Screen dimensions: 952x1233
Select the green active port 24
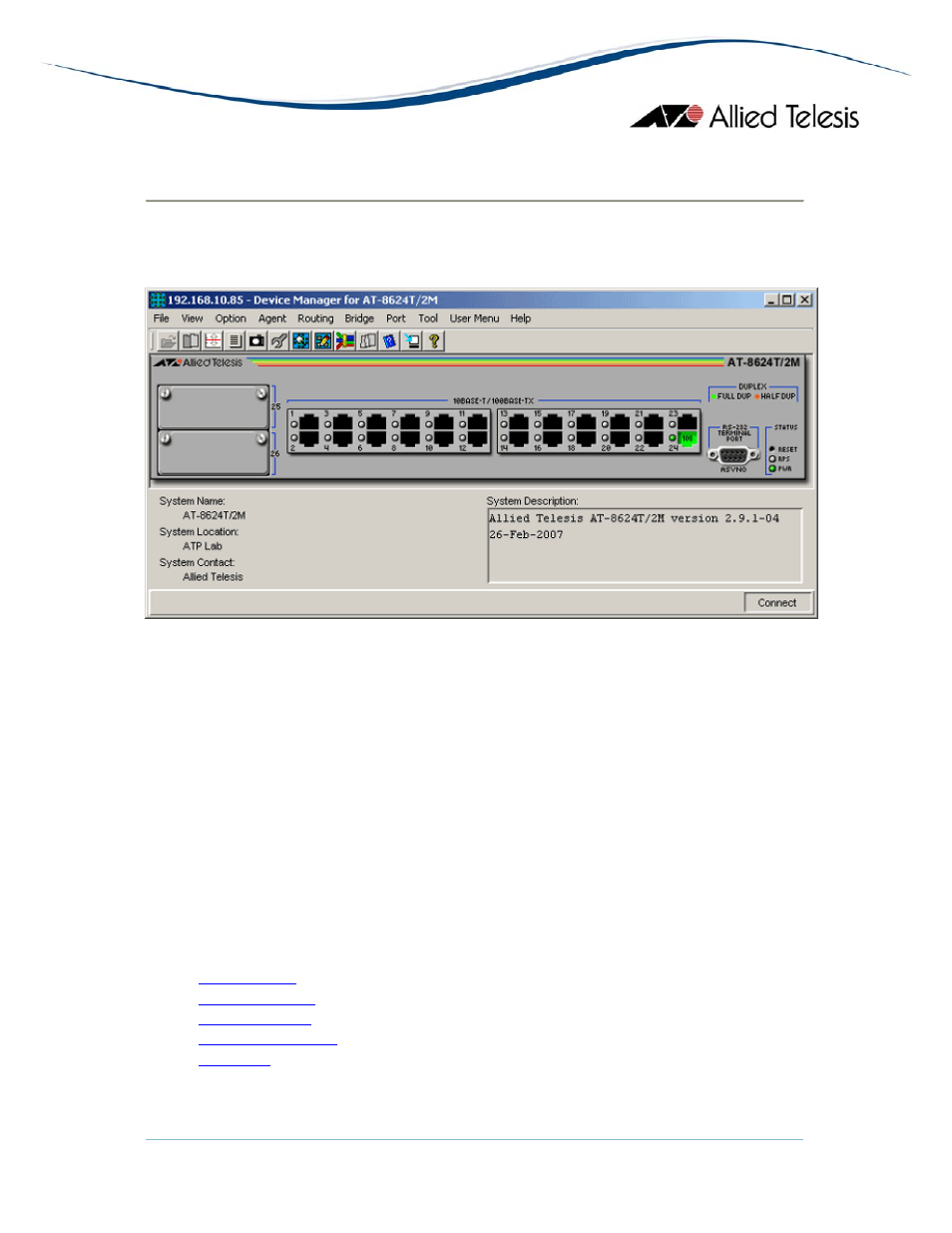(688, 437)
